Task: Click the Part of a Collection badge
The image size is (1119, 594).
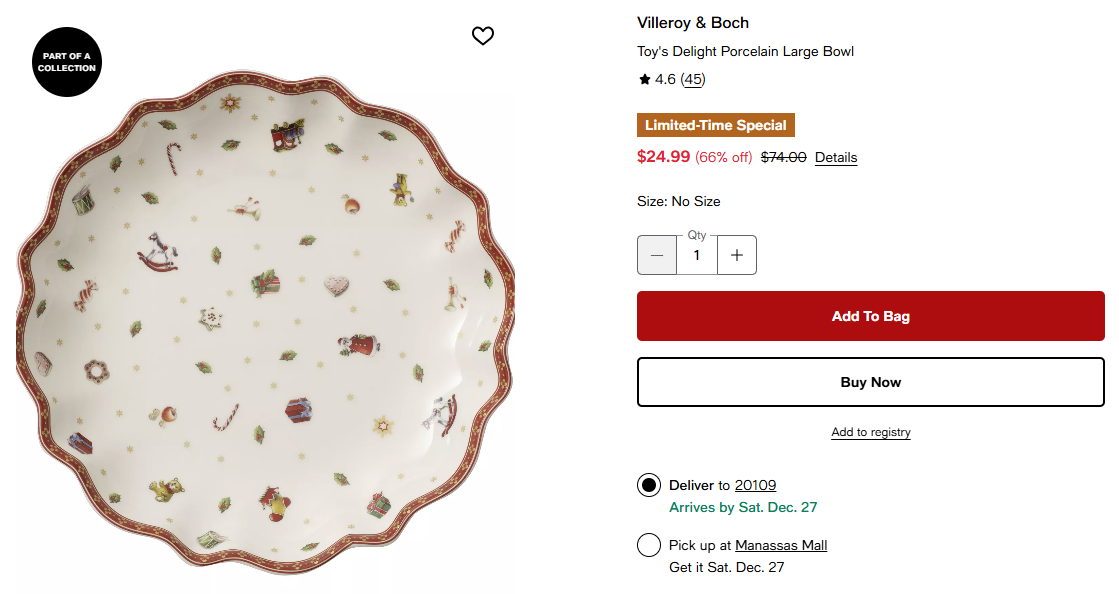Action: click(67, 62)
